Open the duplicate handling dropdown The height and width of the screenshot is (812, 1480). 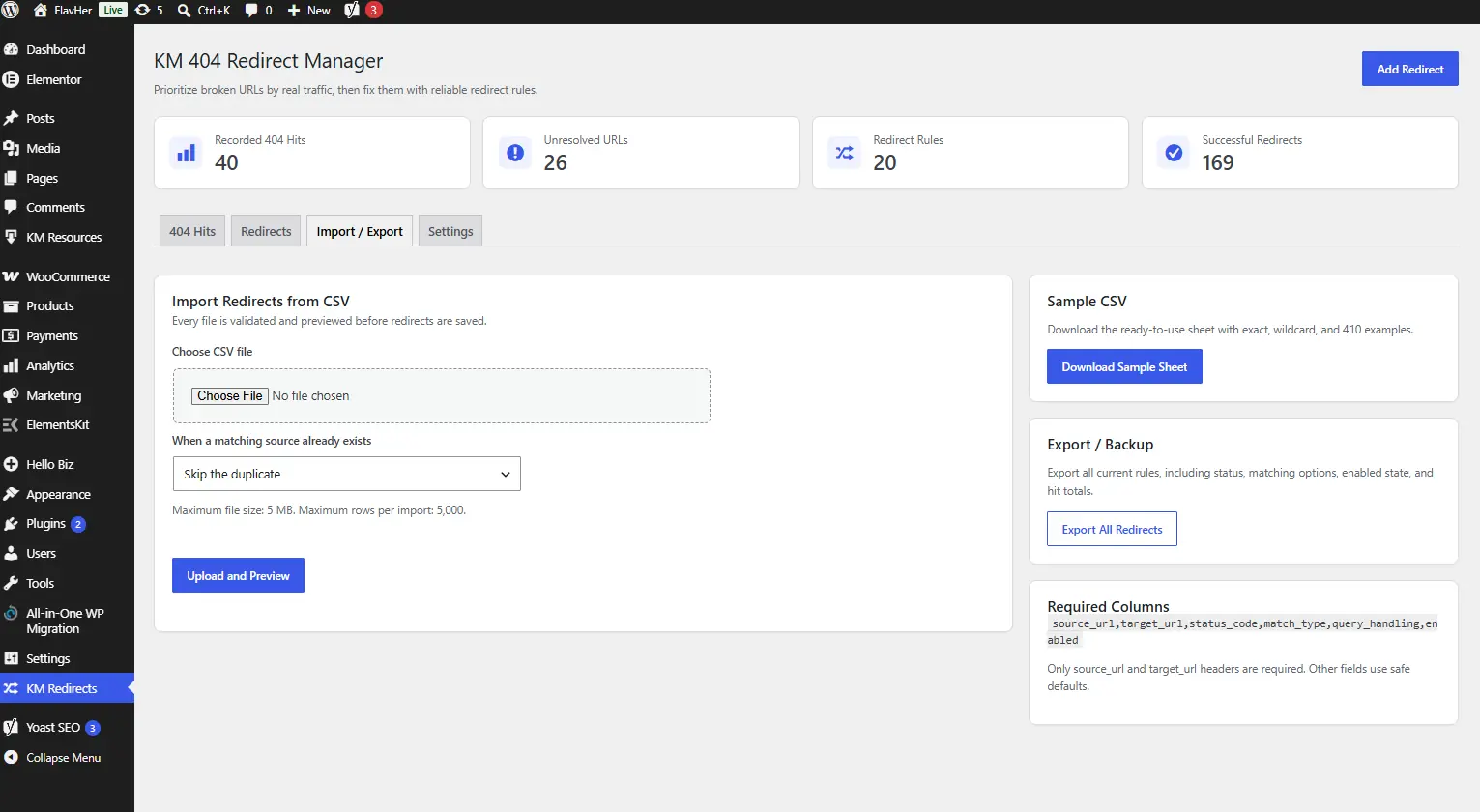346,474
